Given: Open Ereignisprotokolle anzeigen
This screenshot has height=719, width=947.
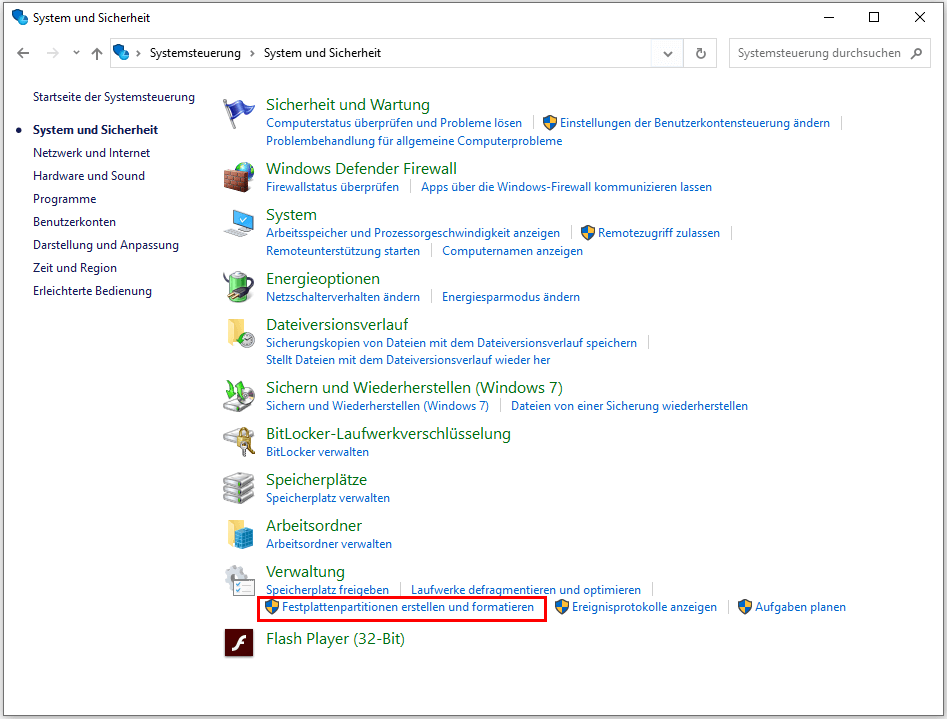Looking at the screenshot, I should 644,607.
